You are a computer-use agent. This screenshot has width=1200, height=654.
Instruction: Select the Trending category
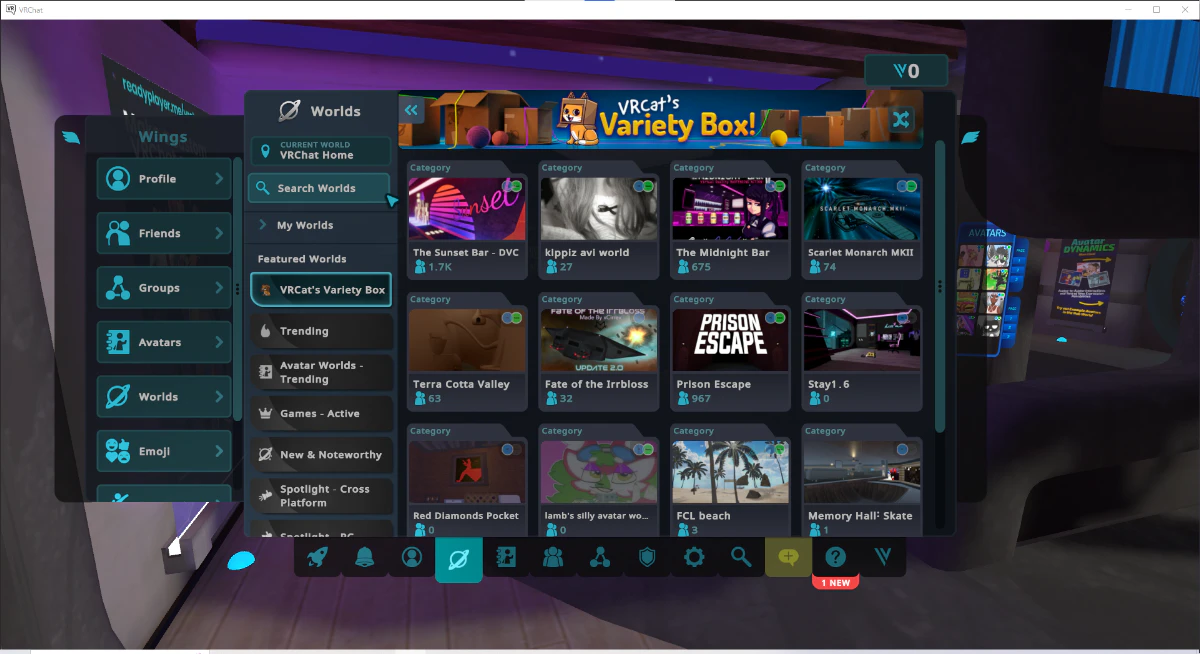point(320,331)
